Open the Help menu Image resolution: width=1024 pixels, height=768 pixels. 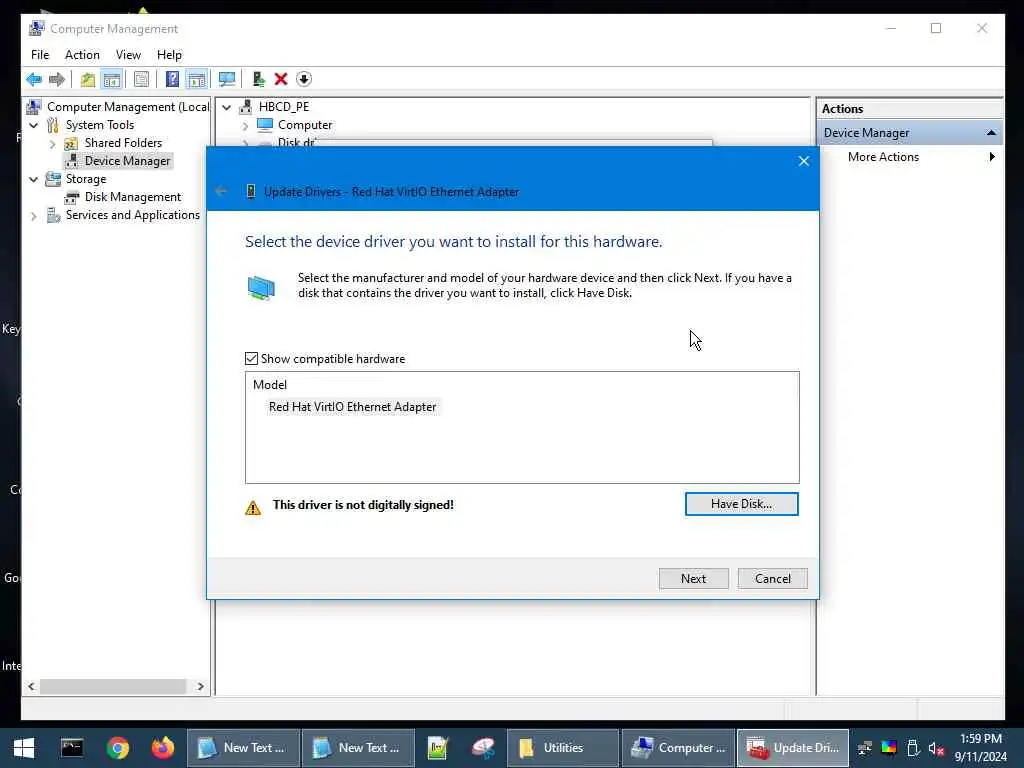[x=169, y=55]
